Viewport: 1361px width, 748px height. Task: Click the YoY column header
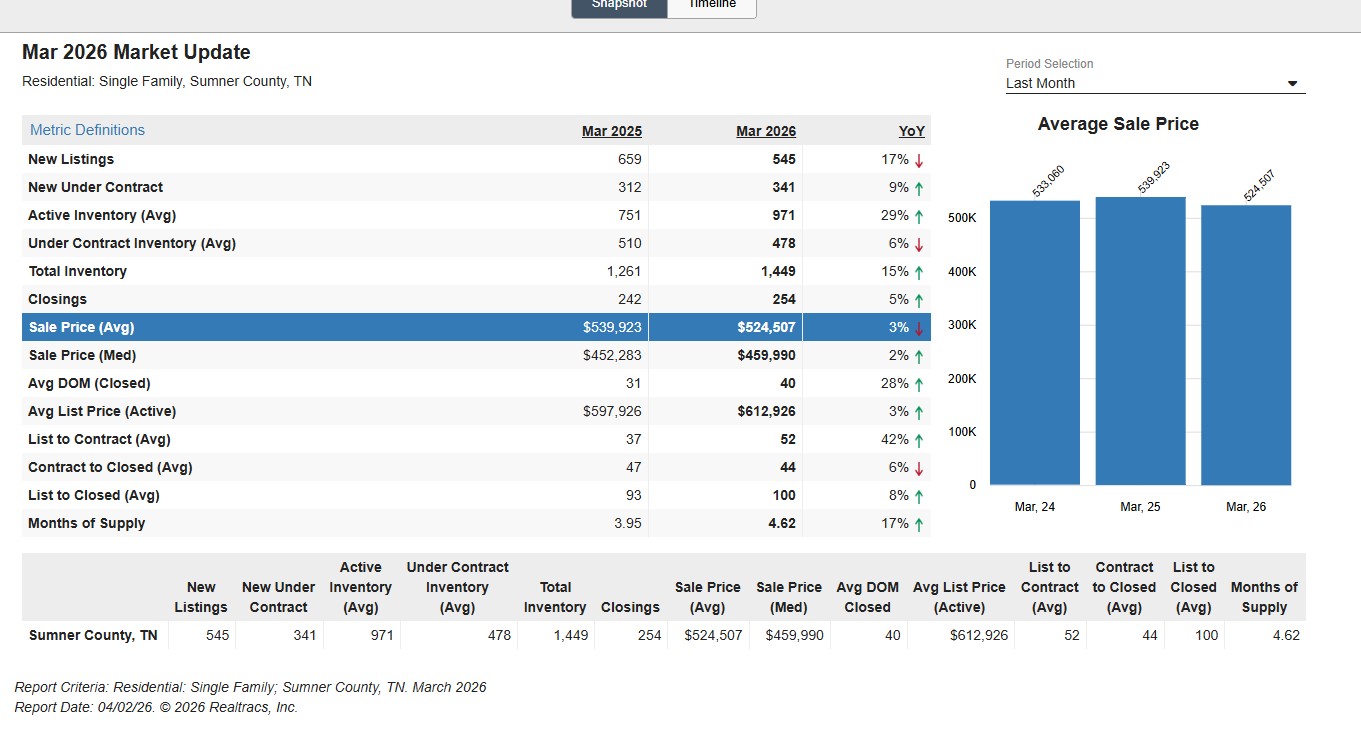point(911,131)
